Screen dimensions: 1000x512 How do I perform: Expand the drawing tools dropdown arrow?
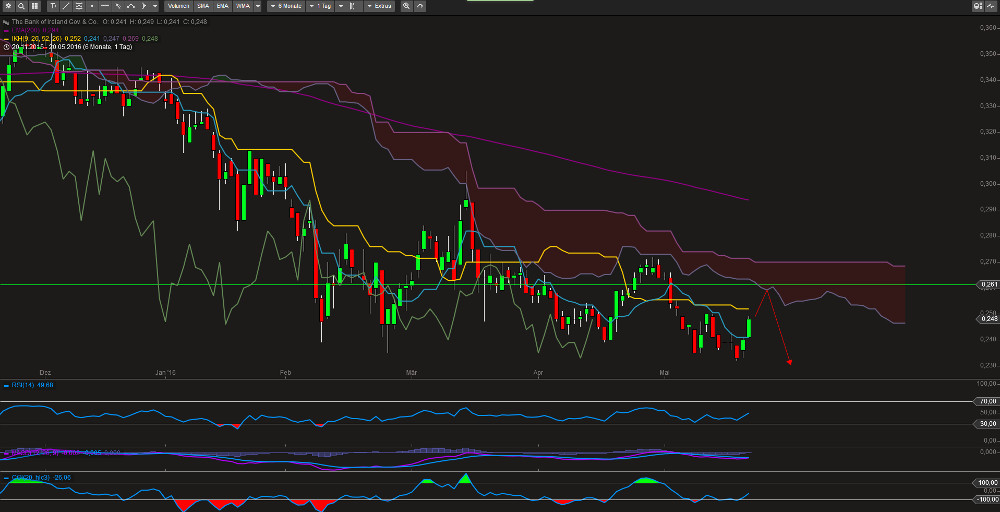click(x=155, y=6)
